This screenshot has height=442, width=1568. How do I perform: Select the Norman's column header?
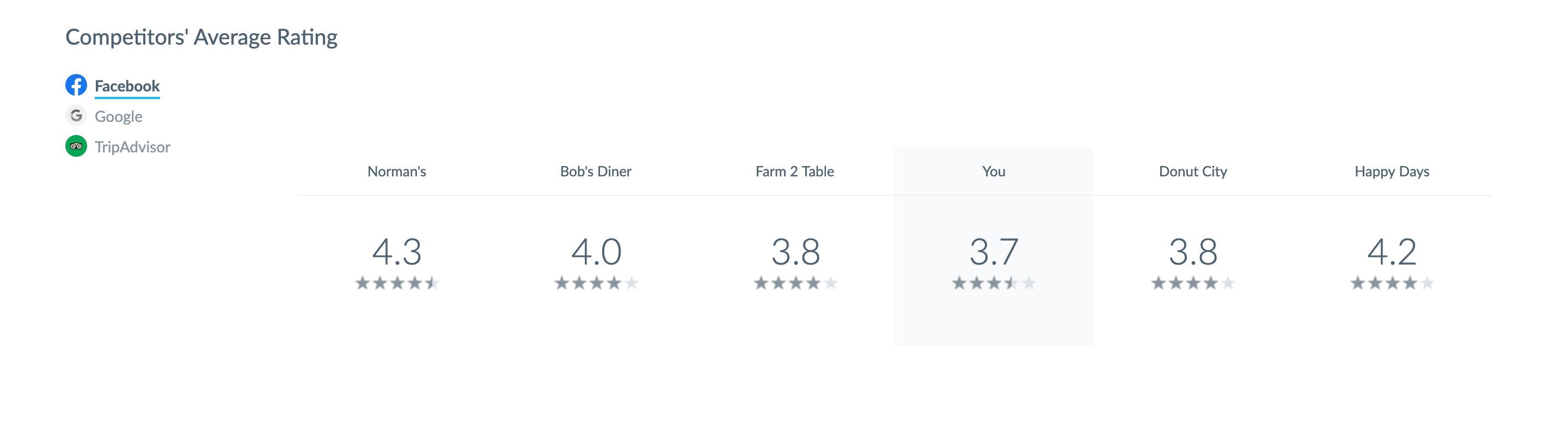click(397, 171)
